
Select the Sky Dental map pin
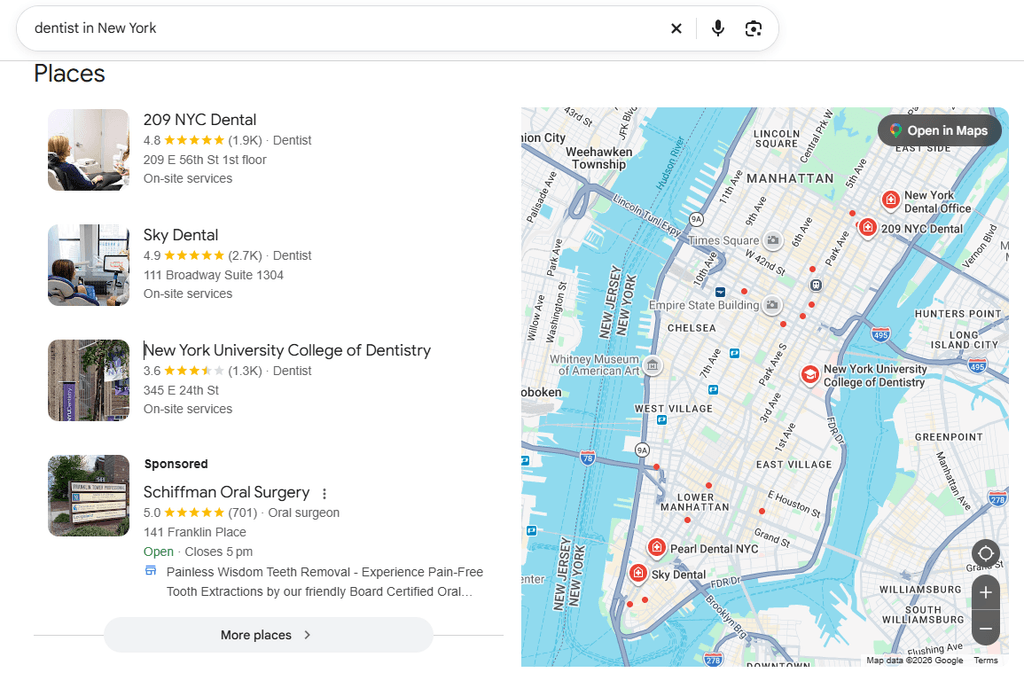click(638, 573)
